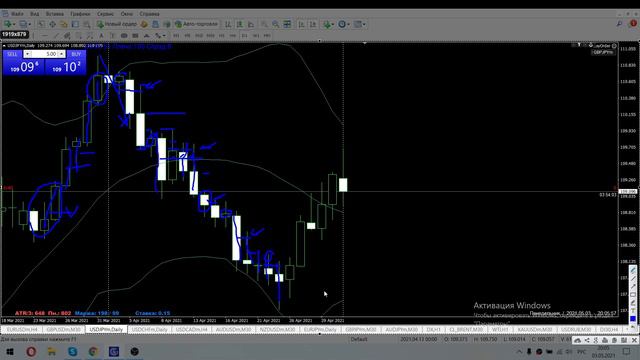Switch chart to bar chart mode
Screen dimensions: 640x360
(228, 24)
